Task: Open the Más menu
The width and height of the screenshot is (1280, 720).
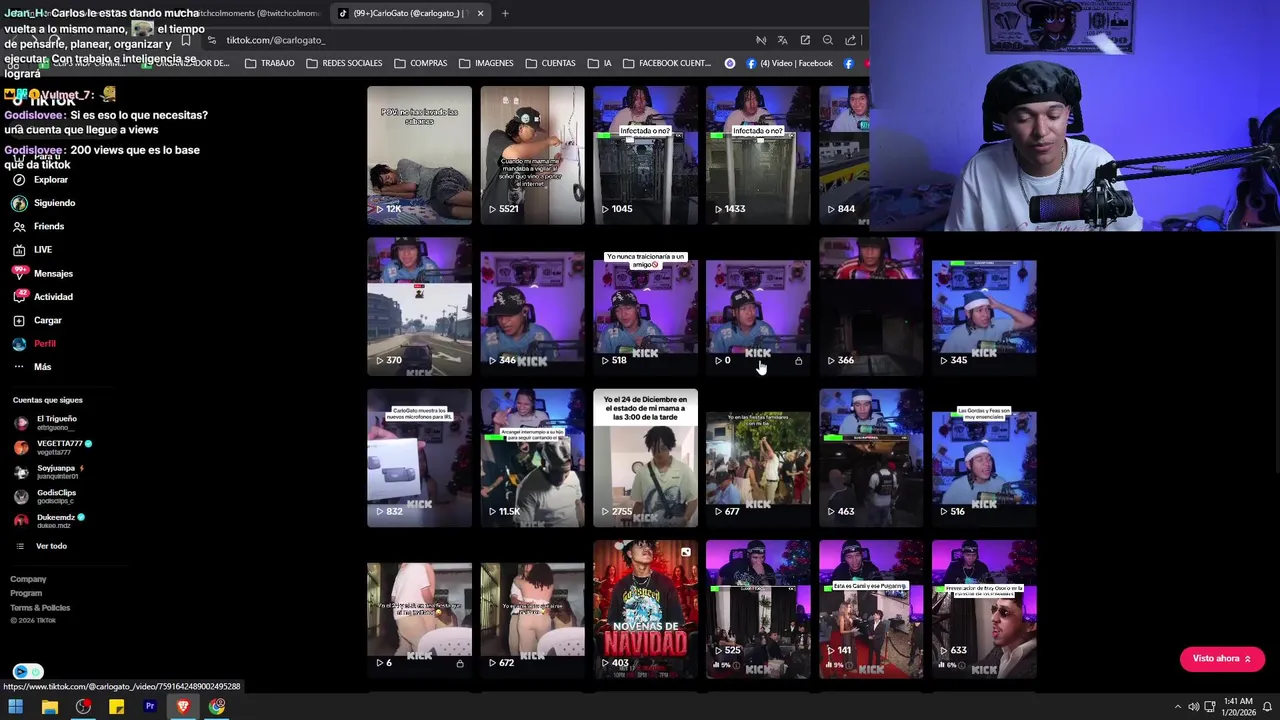Action: (32, 367)
